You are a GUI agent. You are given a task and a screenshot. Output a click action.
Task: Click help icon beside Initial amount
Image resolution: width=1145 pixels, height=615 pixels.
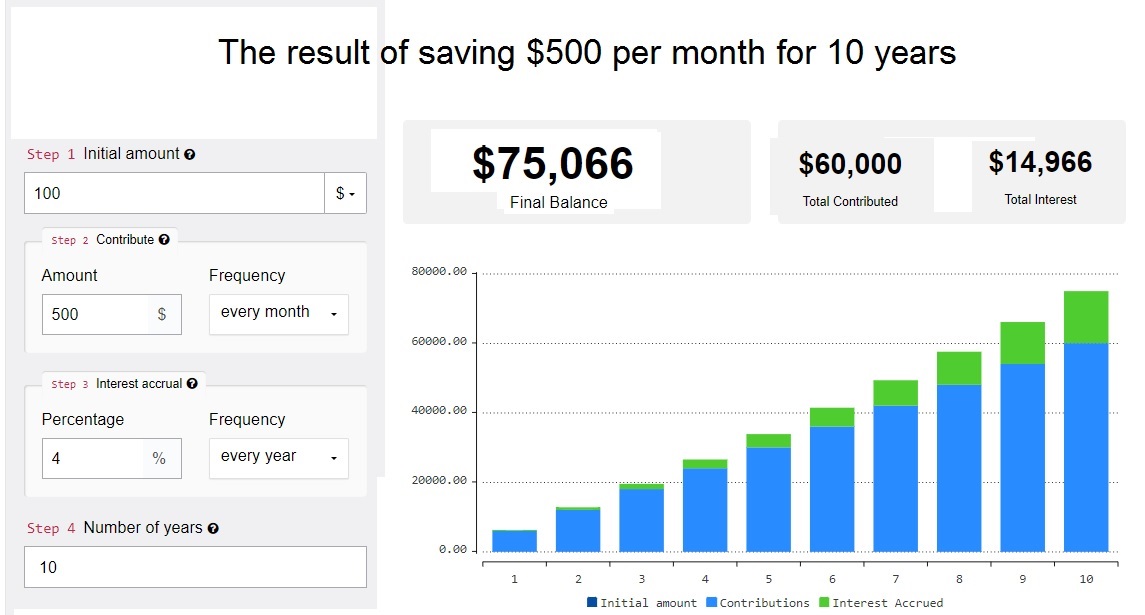pyautogui.click(x=190, y=155)
